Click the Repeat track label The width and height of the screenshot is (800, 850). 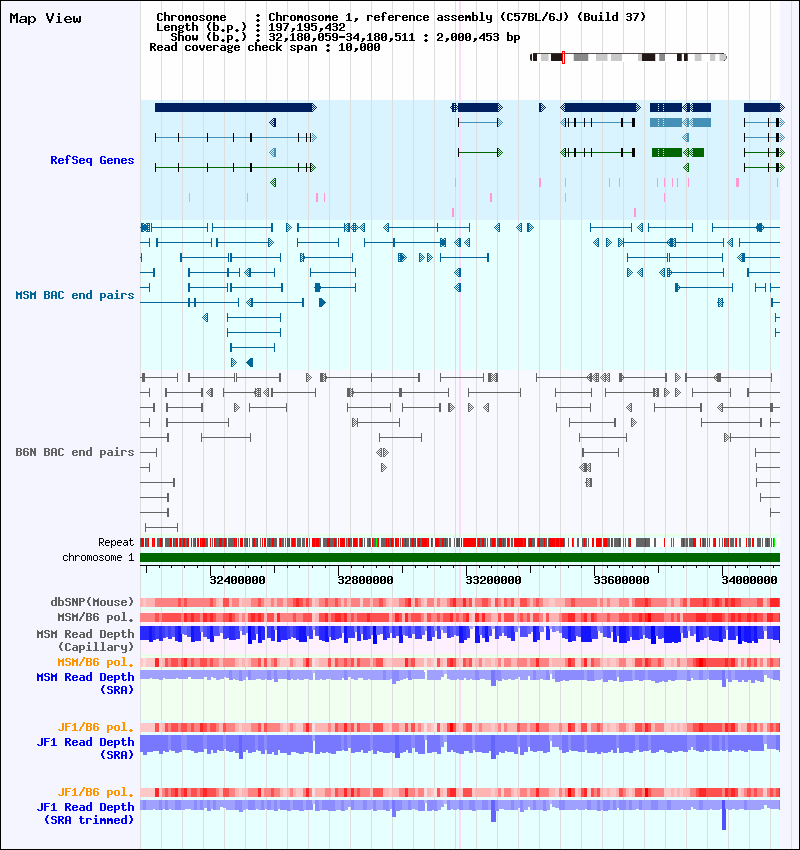point(116,542)
